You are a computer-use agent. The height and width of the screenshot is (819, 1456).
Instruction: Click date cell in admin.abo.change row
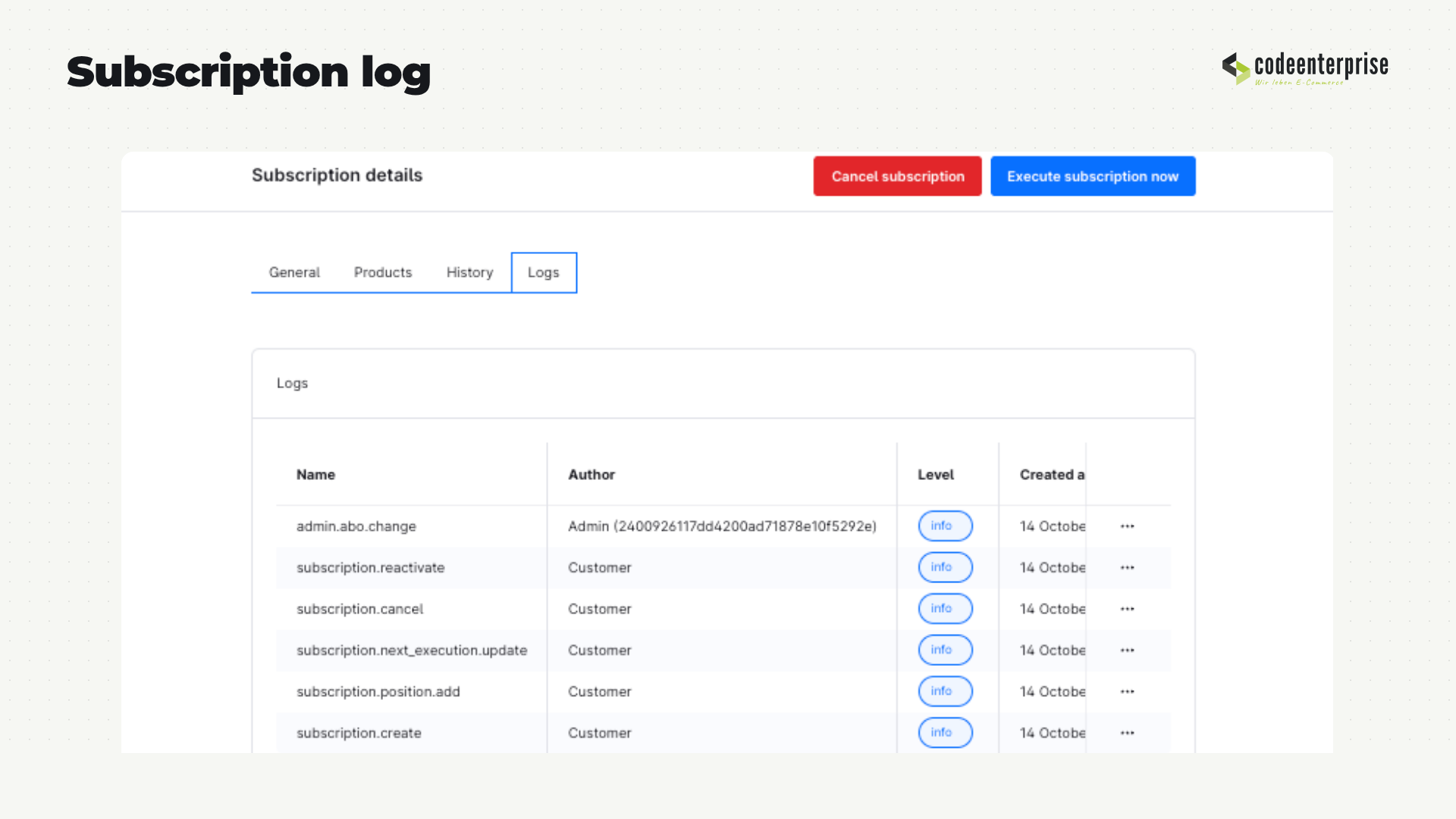1053,526
